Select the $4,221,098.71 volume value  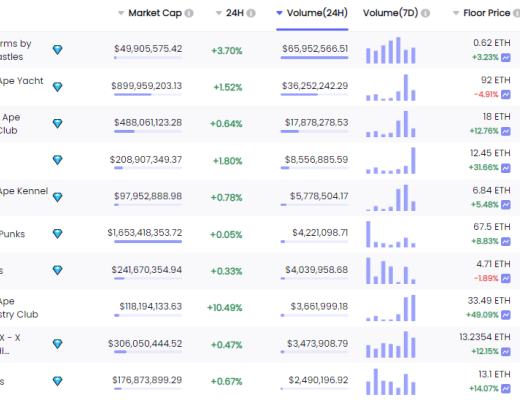(320, 233)
